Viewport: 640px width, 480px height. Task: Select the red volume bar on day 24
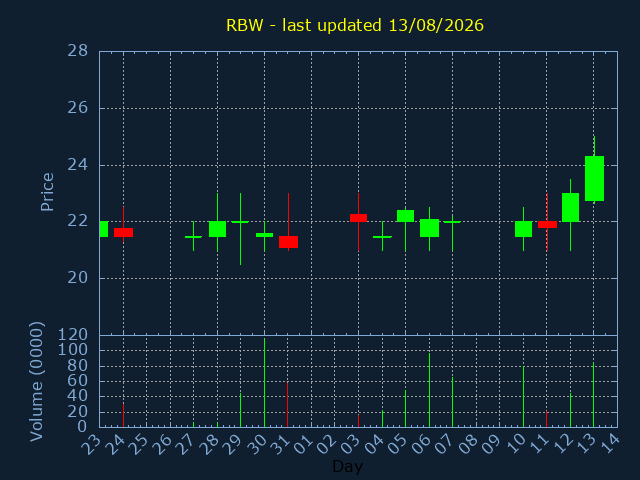click(x=123, y=416)
